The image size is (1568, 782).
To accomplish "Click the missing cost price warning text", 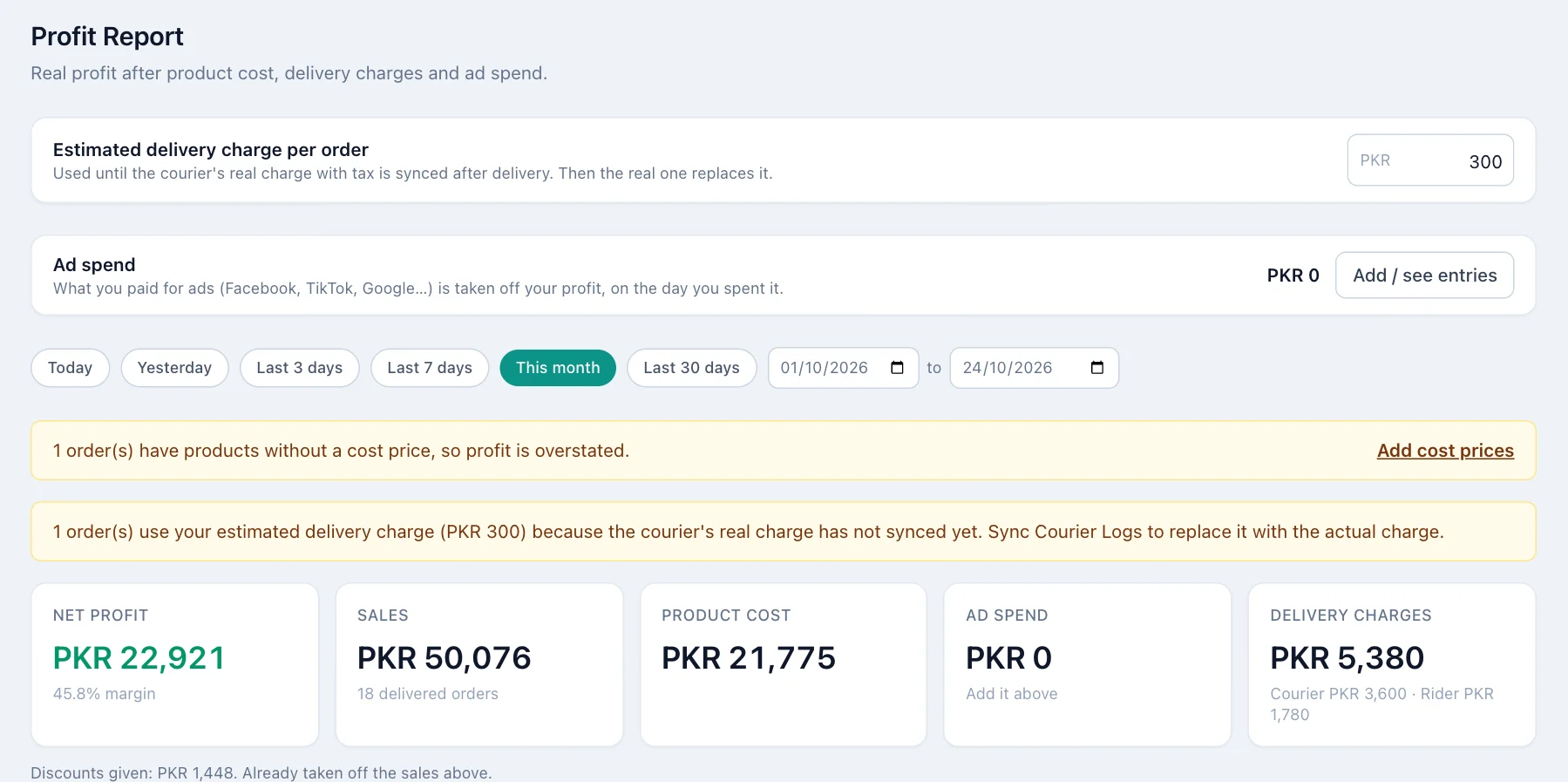I will tap(341, 451).
